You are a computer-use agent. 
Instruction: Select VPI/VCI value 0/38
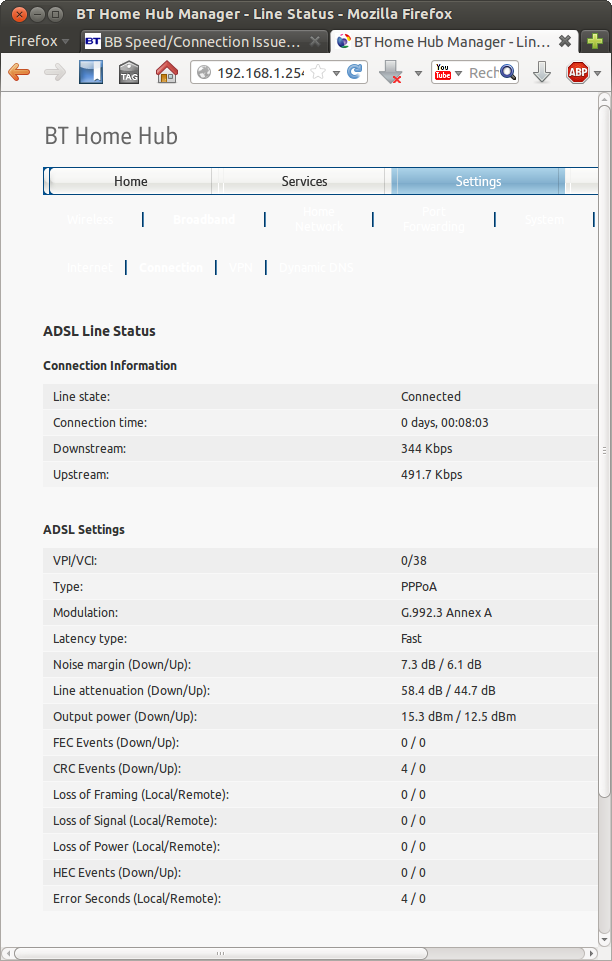tap(414, 560)
